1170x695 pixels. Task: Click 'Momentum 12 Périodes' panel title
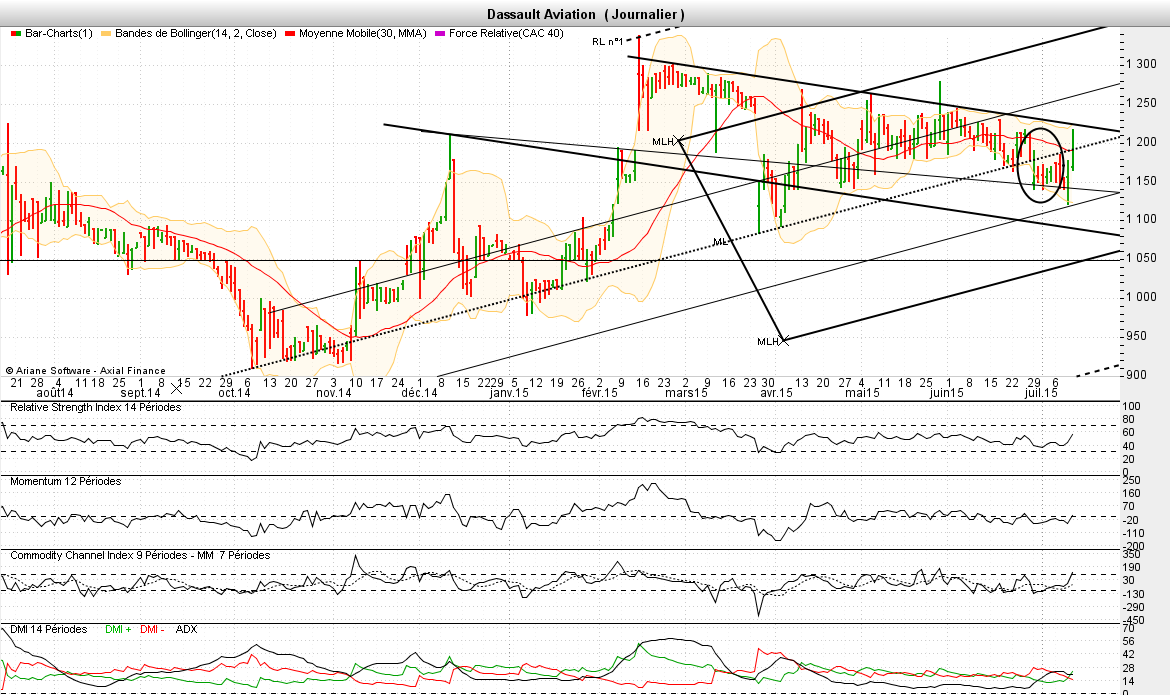click(x=66, y=481)
